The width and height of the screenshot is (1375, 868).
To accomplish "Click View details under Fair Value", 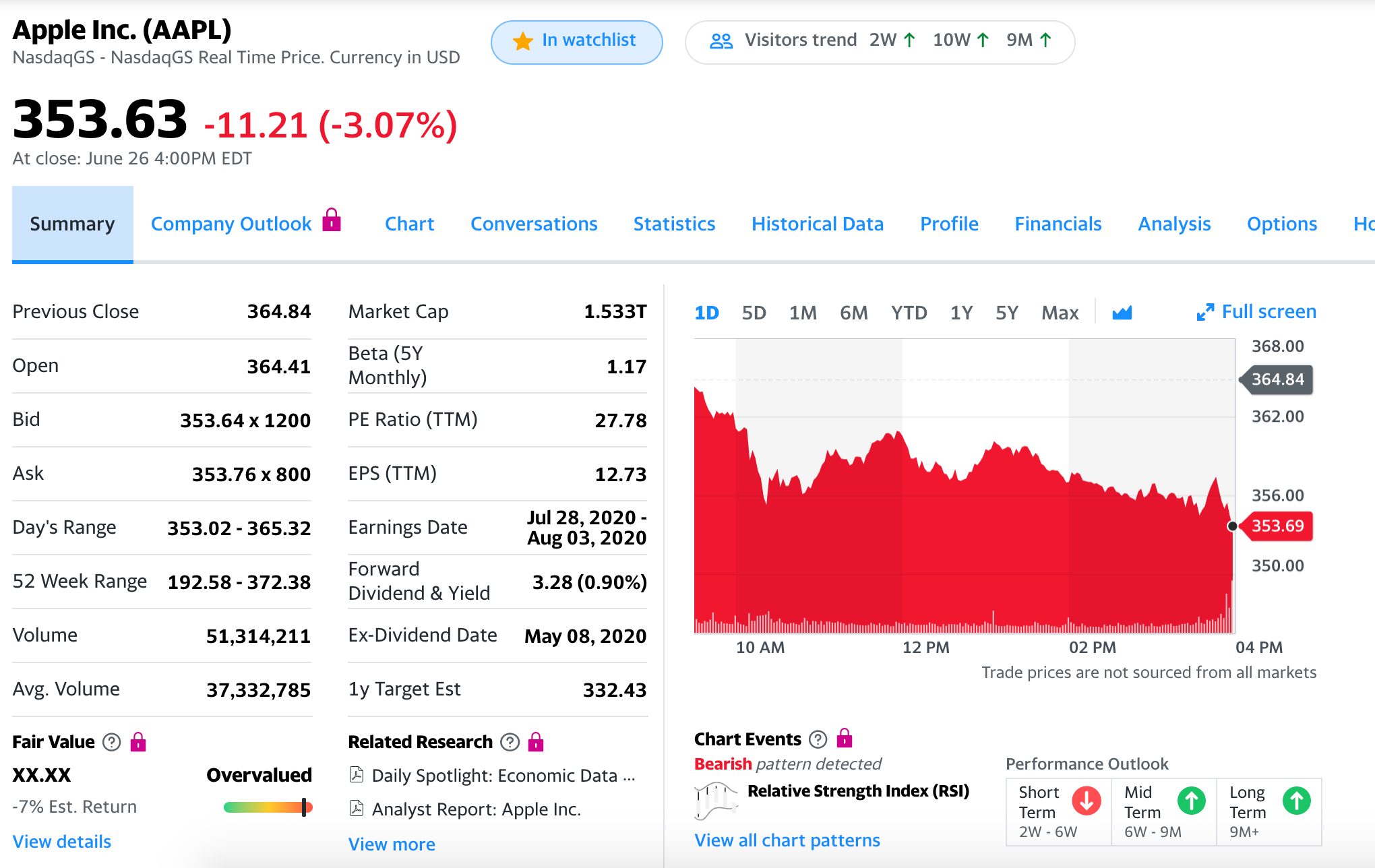I will click(62, 842).
